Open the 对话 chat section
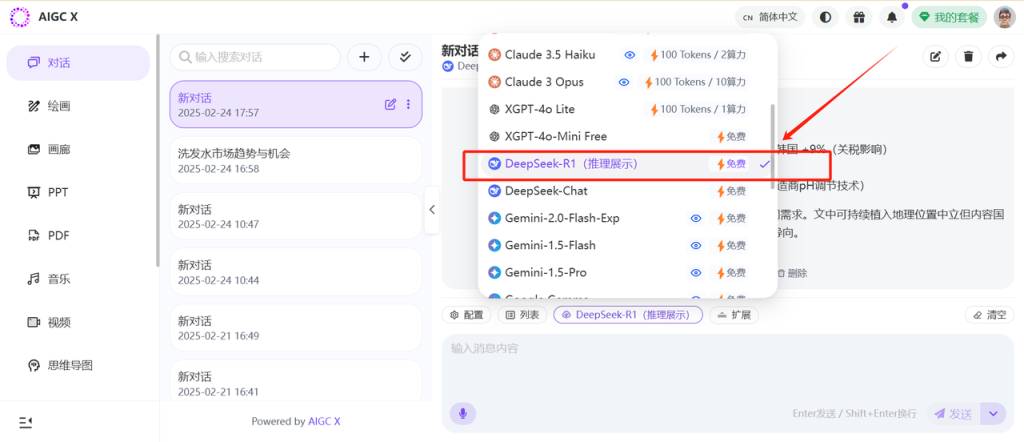The image size is (1024, 442). coord(78,63)
